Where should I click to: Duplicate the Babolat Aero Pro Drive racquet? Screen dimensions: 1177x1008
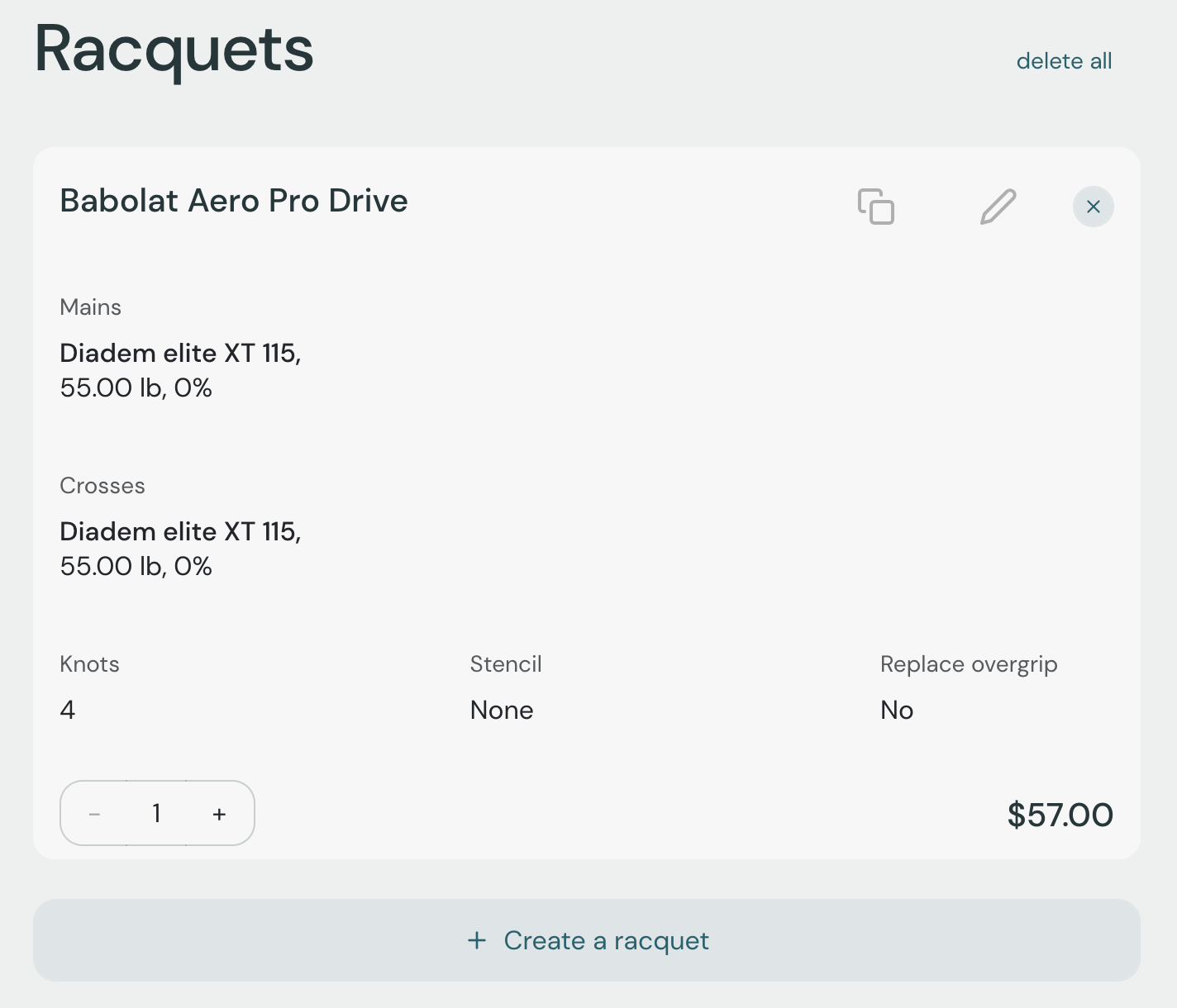point(876,207)
